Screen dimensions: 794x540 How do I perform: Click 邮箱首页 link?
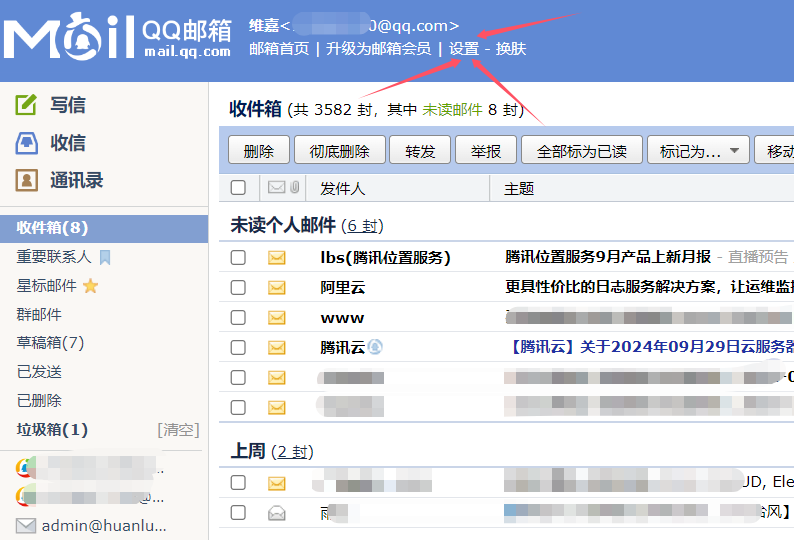[x=279, y=49]
